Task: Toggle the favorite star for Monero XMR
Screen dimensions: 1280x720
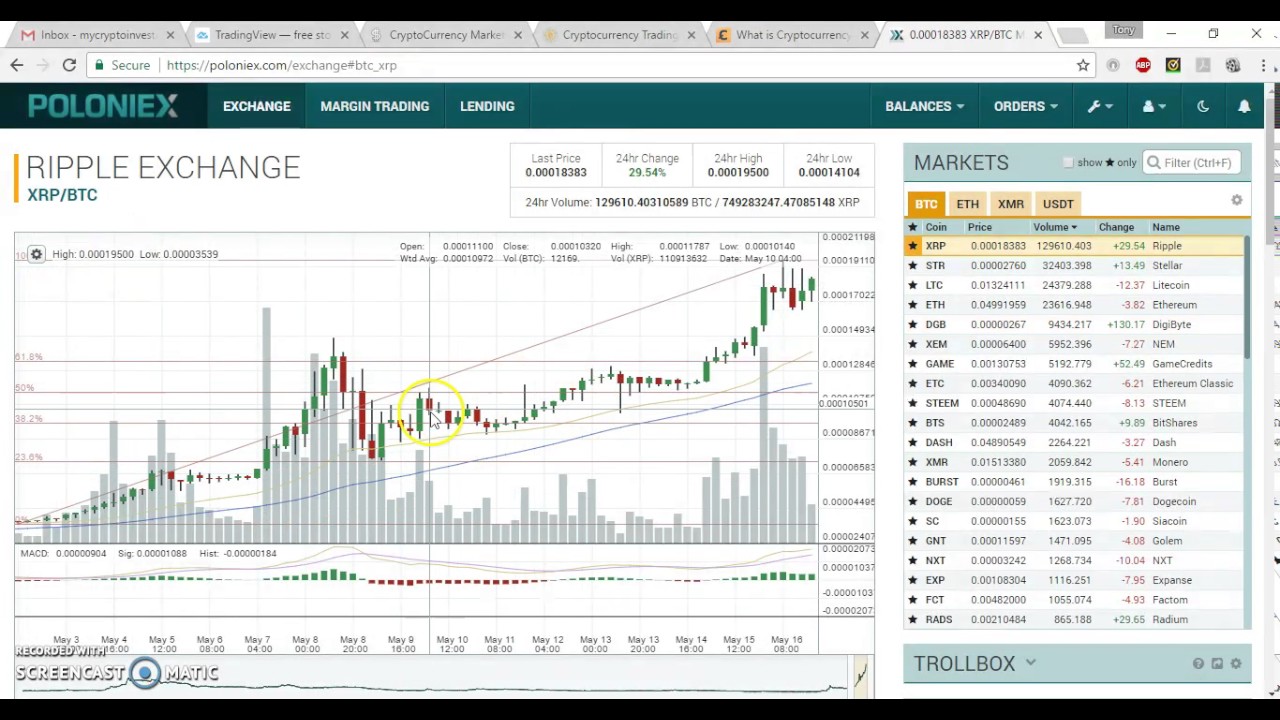Action: 912,462
